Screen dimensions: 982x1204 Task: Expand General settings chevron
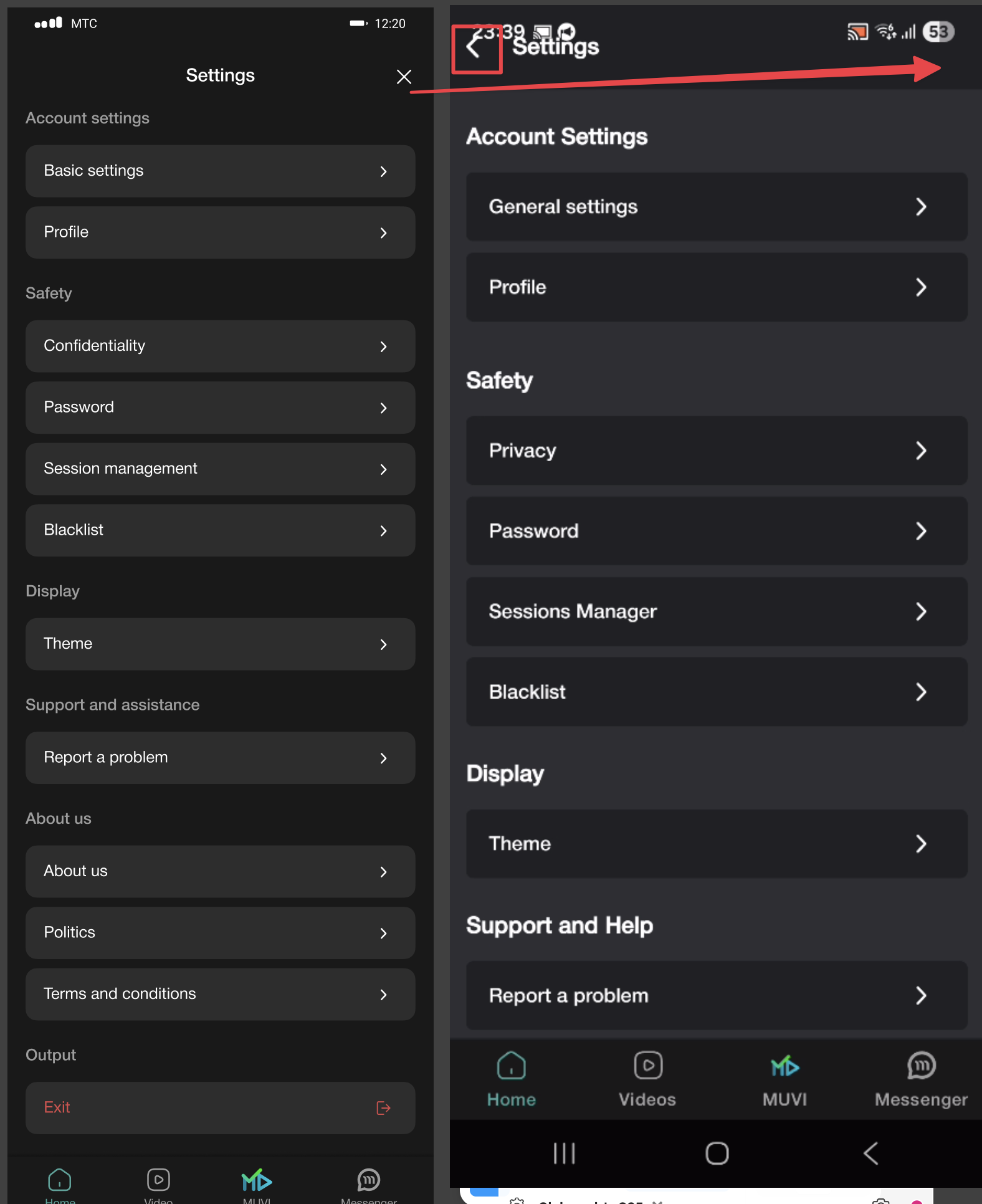coord(920,207)
